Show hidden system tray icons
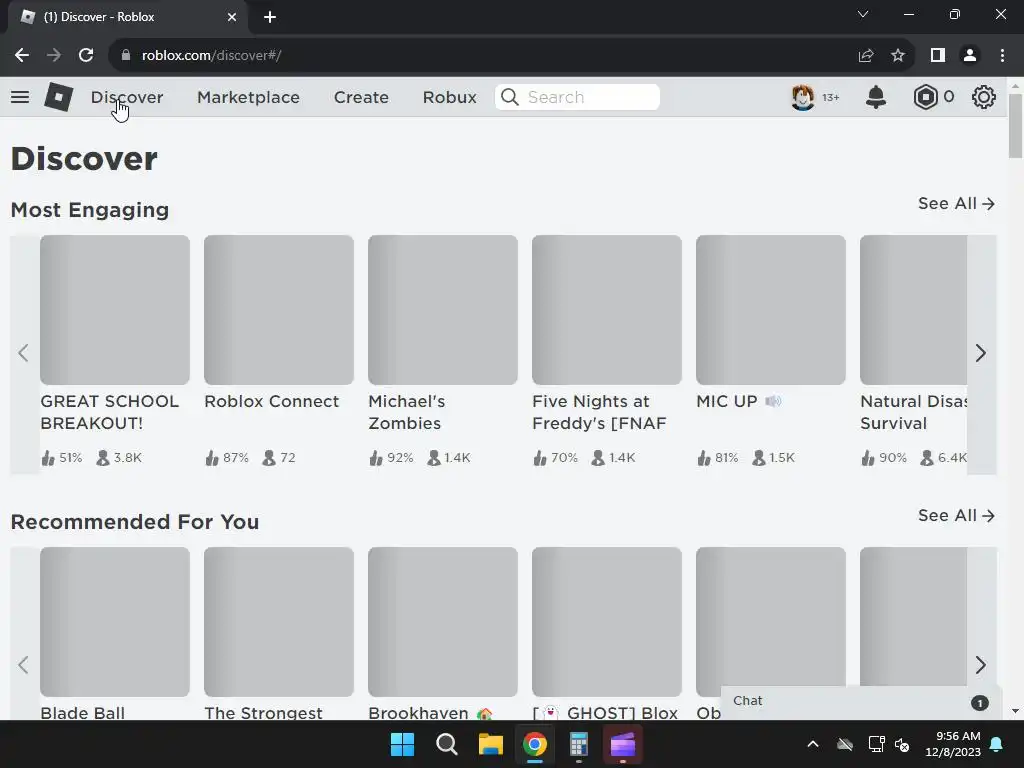This screenshot has width=1024, height=768. [x=813, y=744]
